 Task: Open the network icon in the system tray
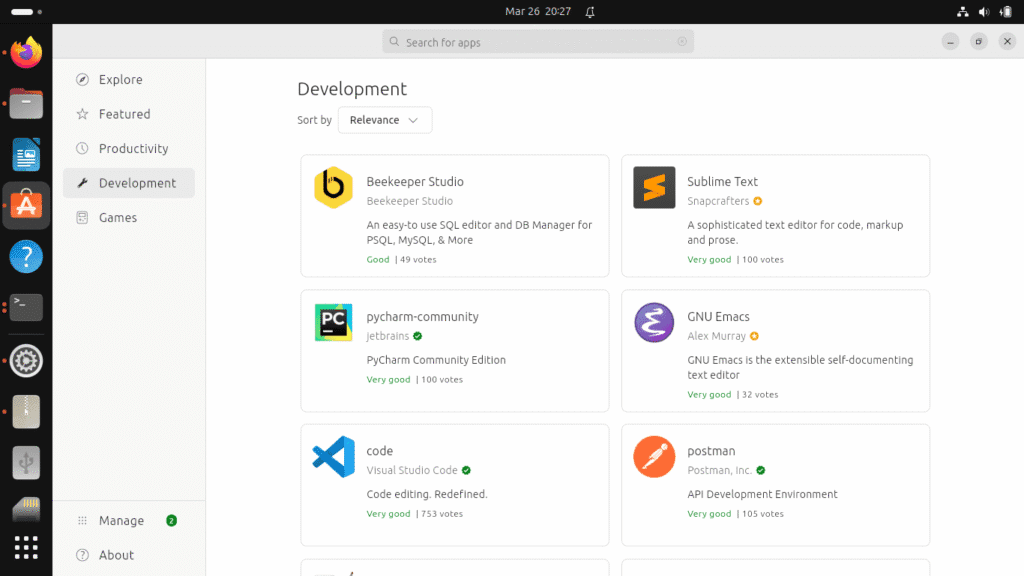(x=963, y=12)
